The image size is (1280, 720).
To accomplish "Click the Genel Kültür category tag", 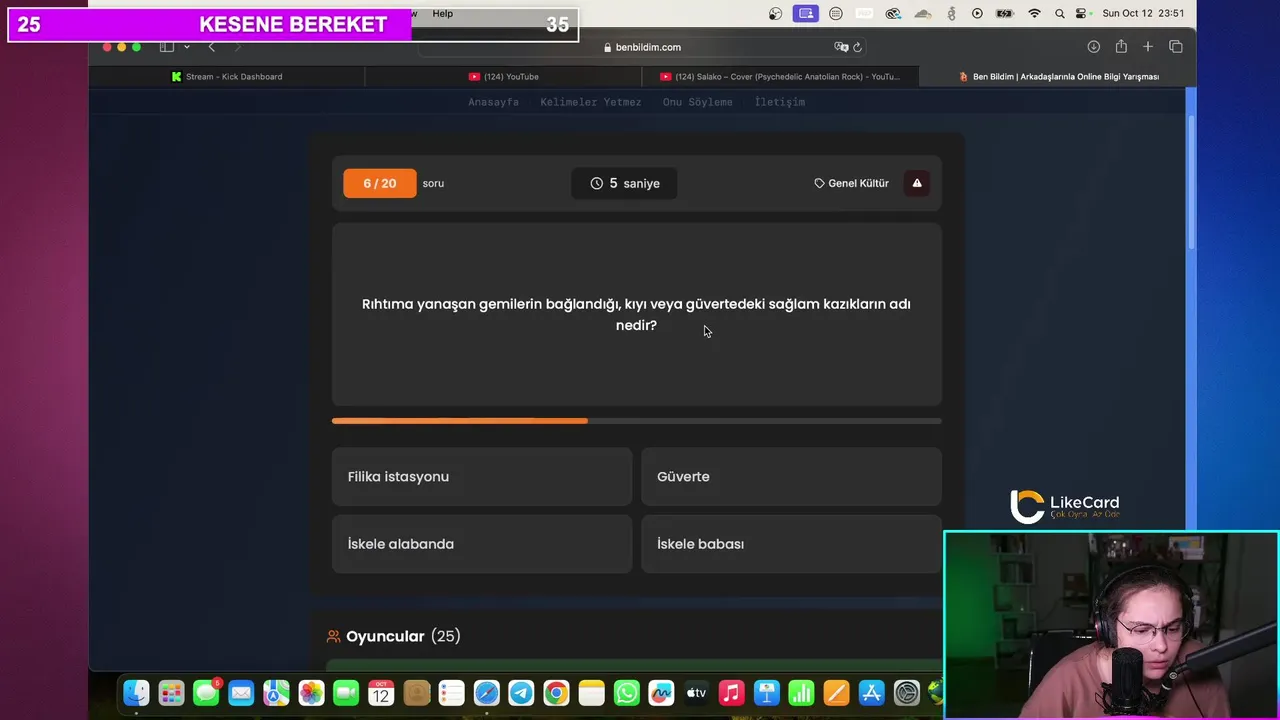I will tap(851, 183).
